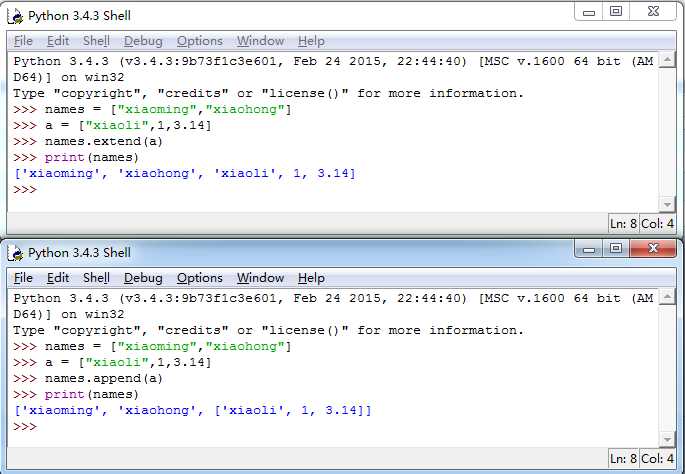
Task: Click Ln: 8 status in upper window
Action: click(623, 224)
